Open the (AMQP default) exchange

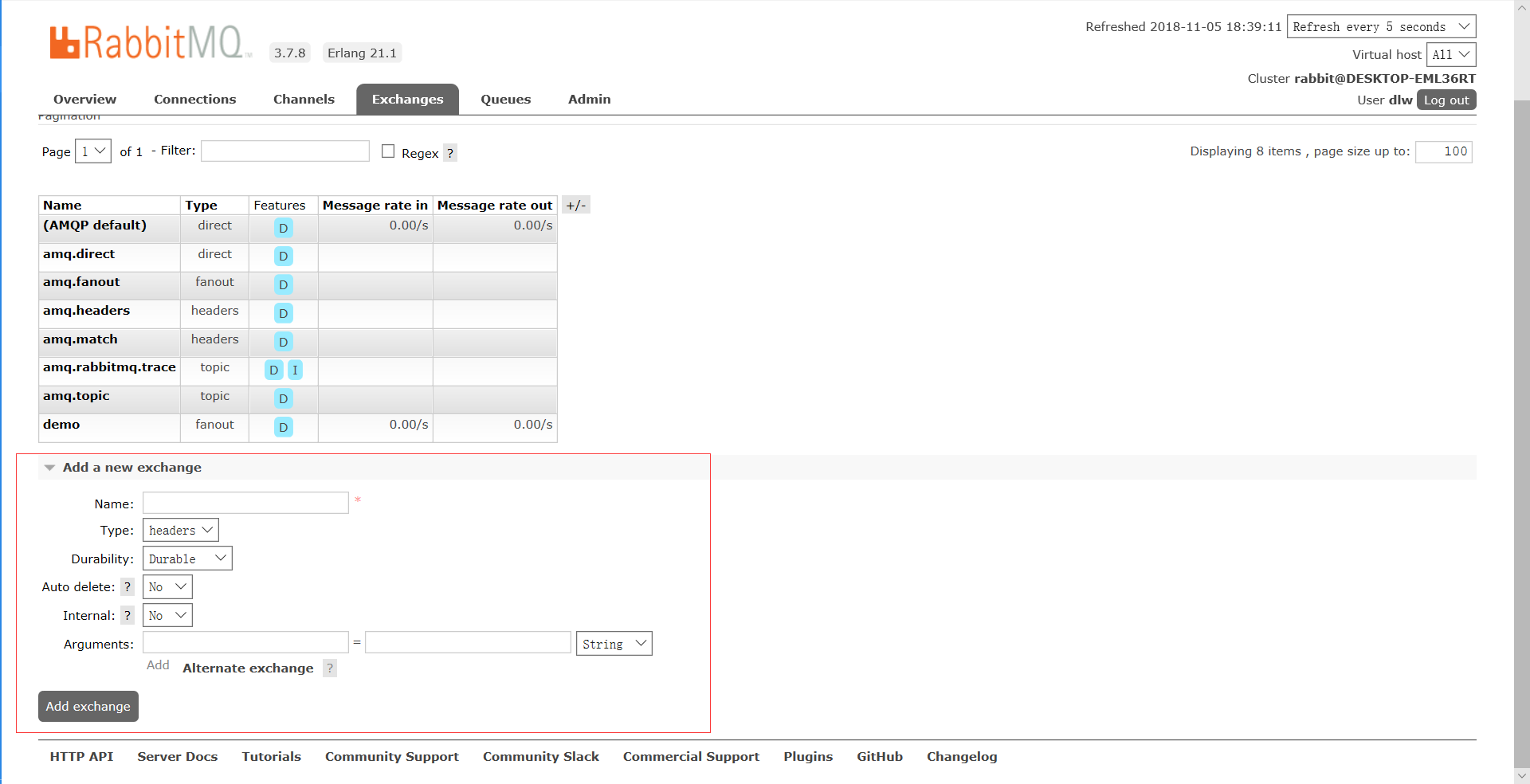pos(95,225)
